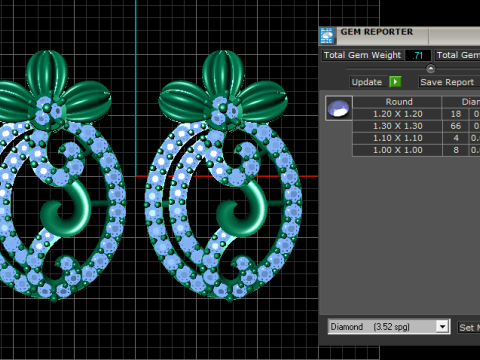Open the Diamond material dropdown
This screenshot has width=480, height=360.
(x=442, y=327)
